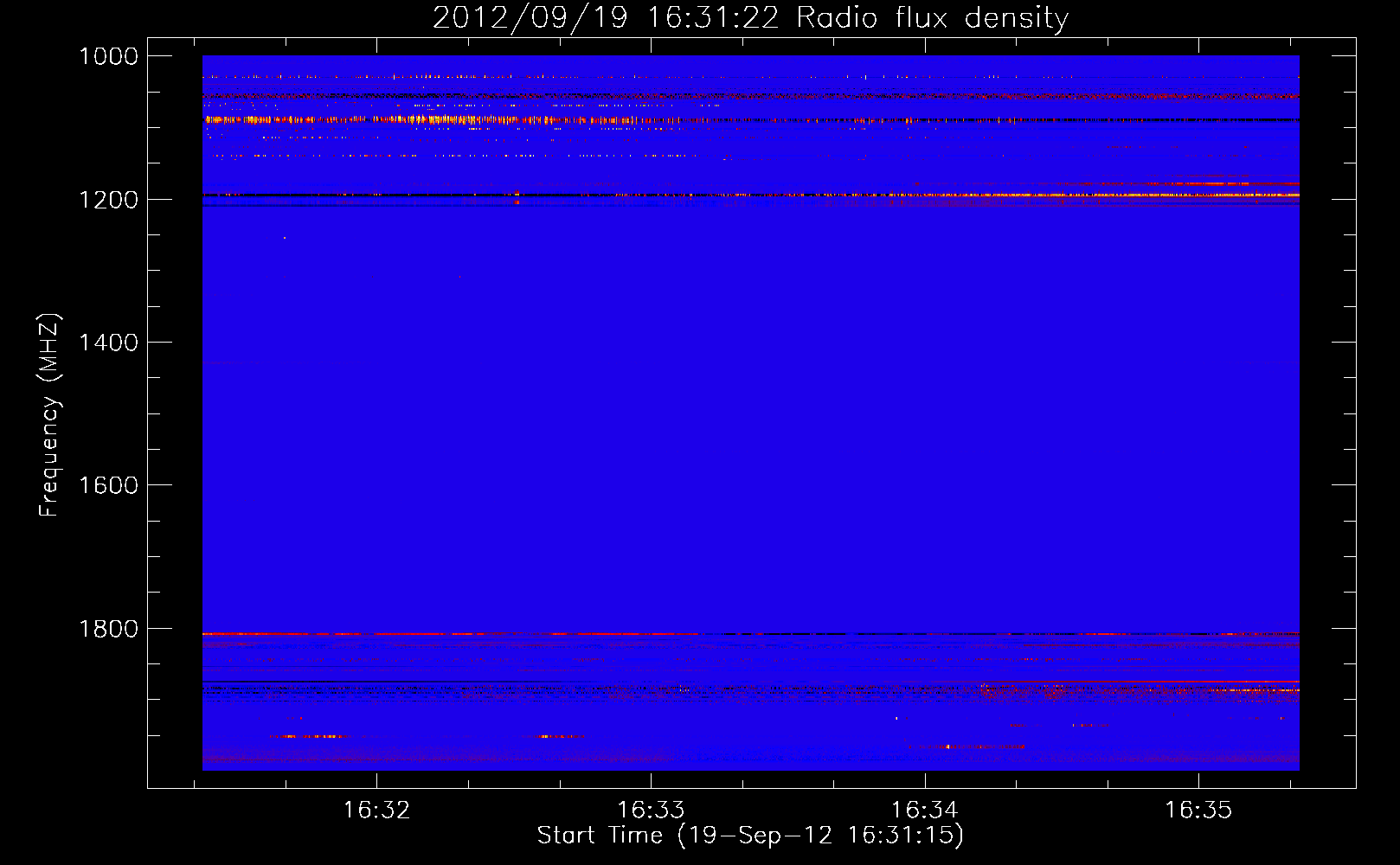
Task: Click the 16:32 time tick label
Action: click(376, 811)
